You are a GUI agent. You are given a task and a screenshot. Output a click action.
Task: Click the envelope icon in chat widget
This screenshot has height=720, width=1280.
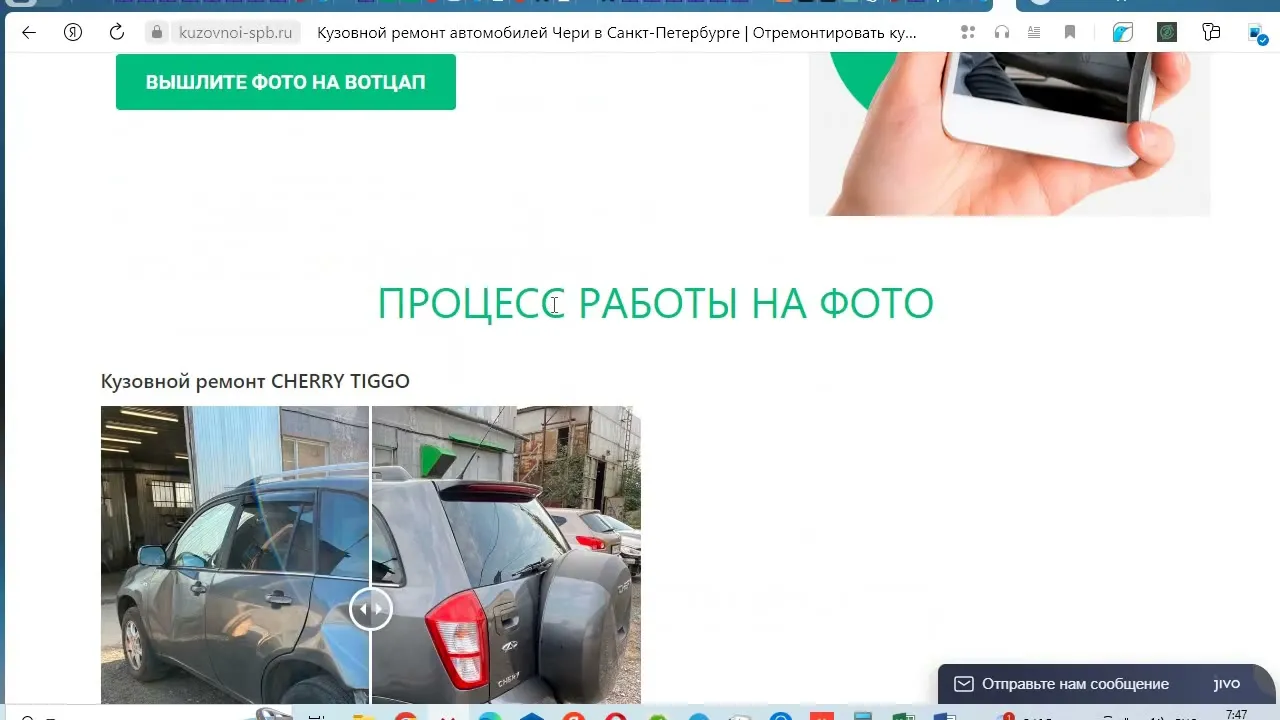964,684
